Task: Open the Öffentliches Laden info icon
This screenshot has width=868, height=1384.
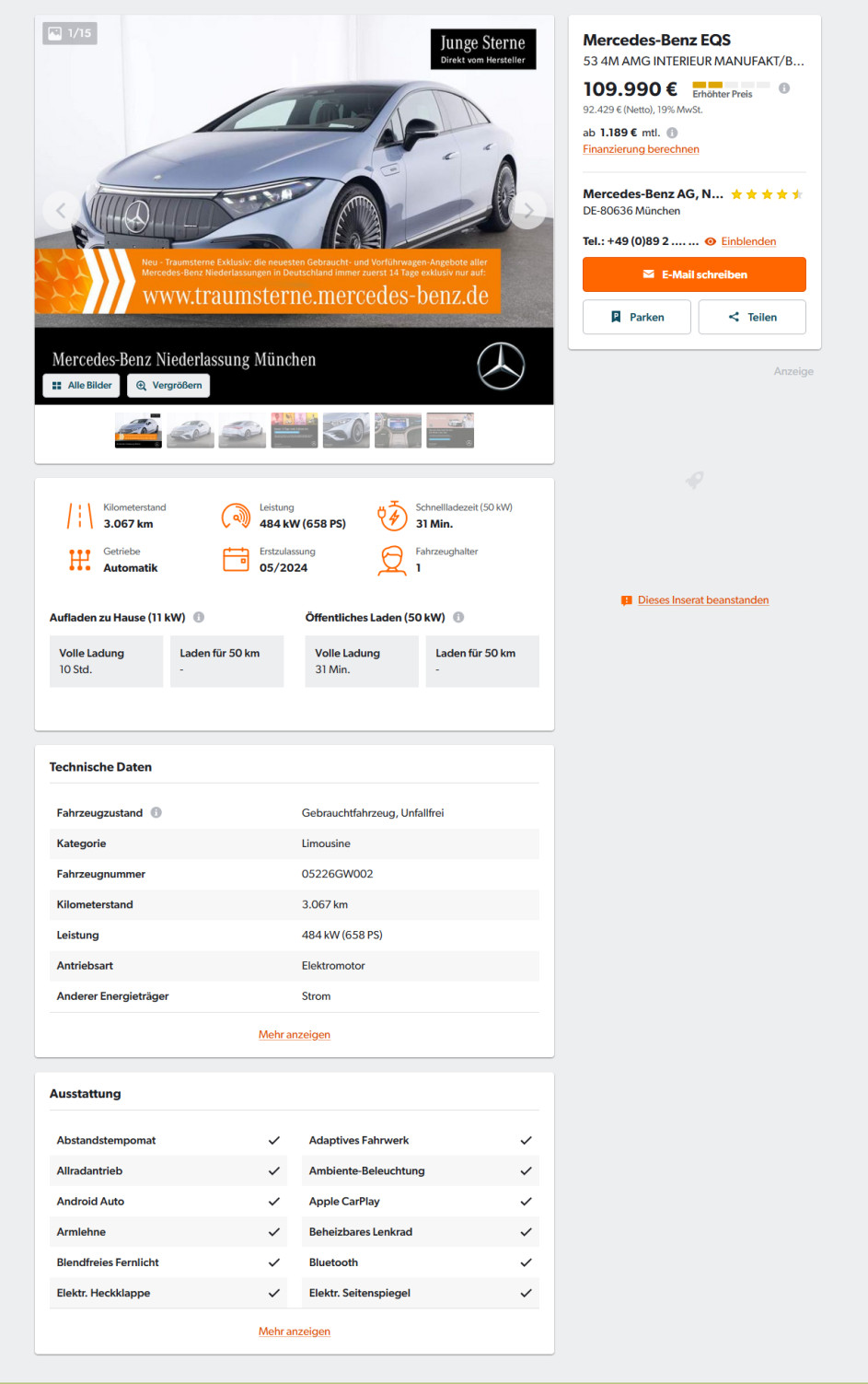Action: [458, 618]
